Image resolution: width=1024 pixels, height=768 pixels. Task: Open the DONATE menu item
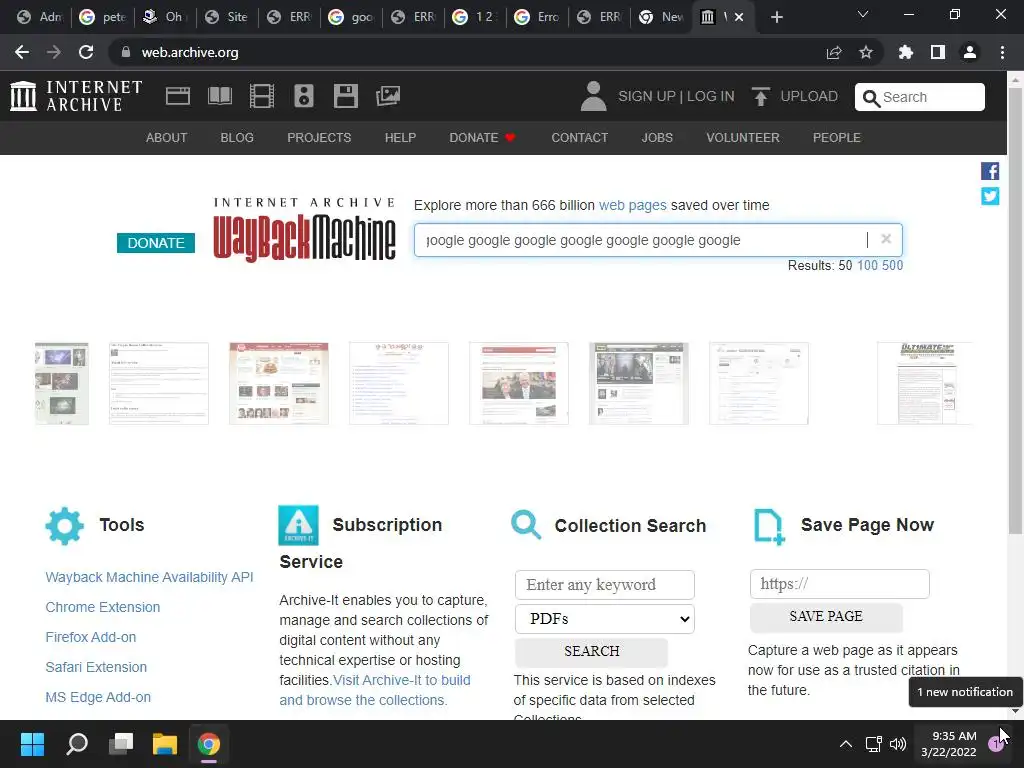[x=483, y=138]
